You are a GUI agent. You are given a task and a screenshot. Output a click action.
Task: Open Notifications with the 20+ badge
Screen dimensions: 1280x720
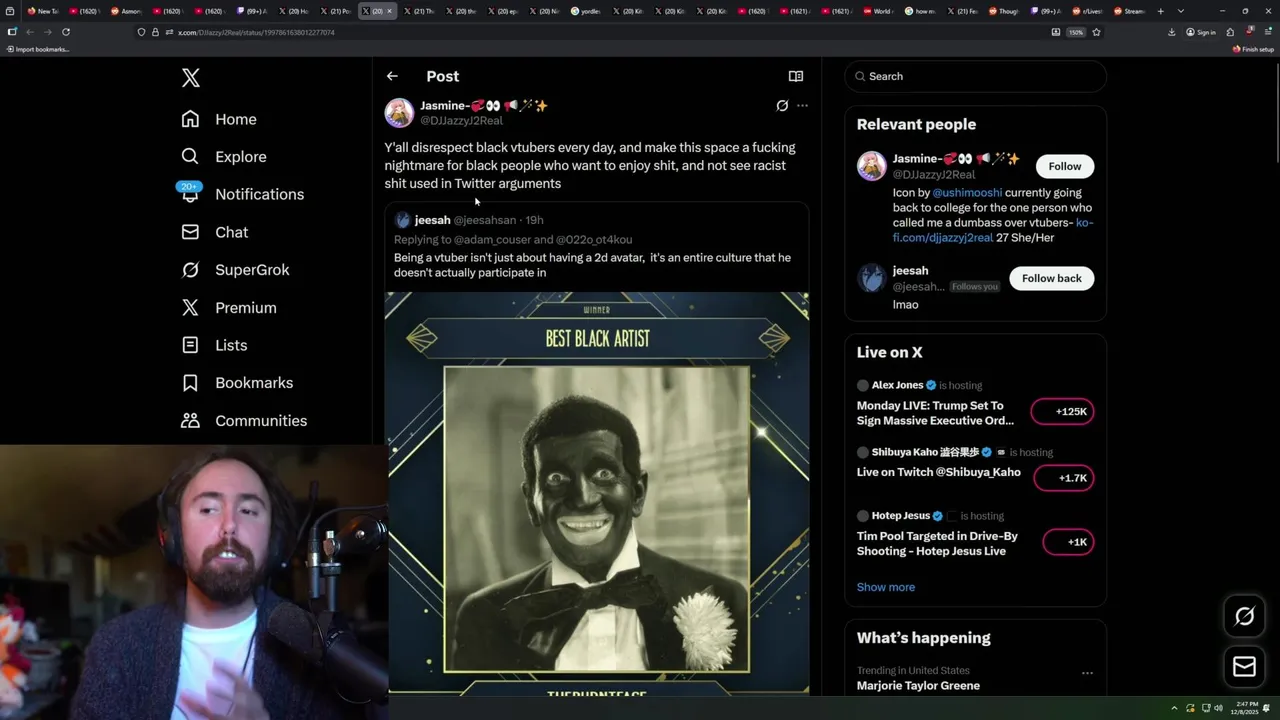click(242, 194)
